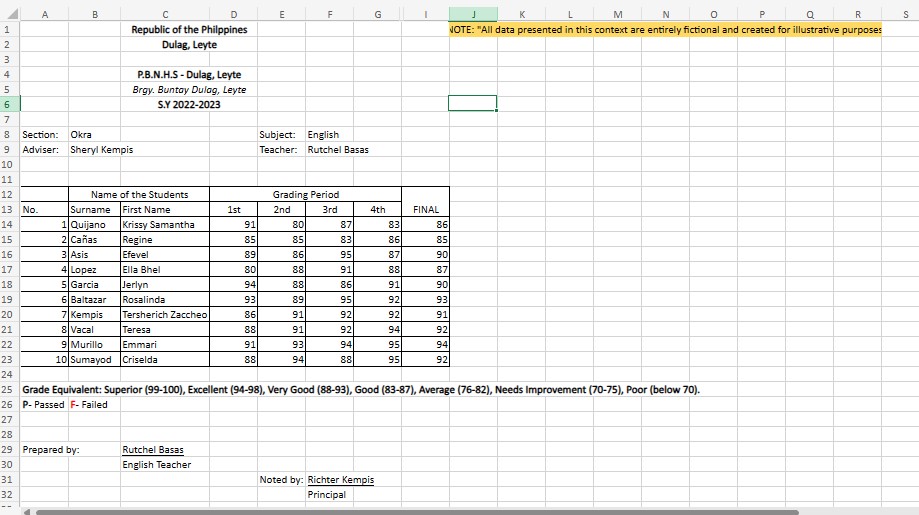Click 'Name of the Students' header cell
919x515 pixels.
tap(139, 195)
